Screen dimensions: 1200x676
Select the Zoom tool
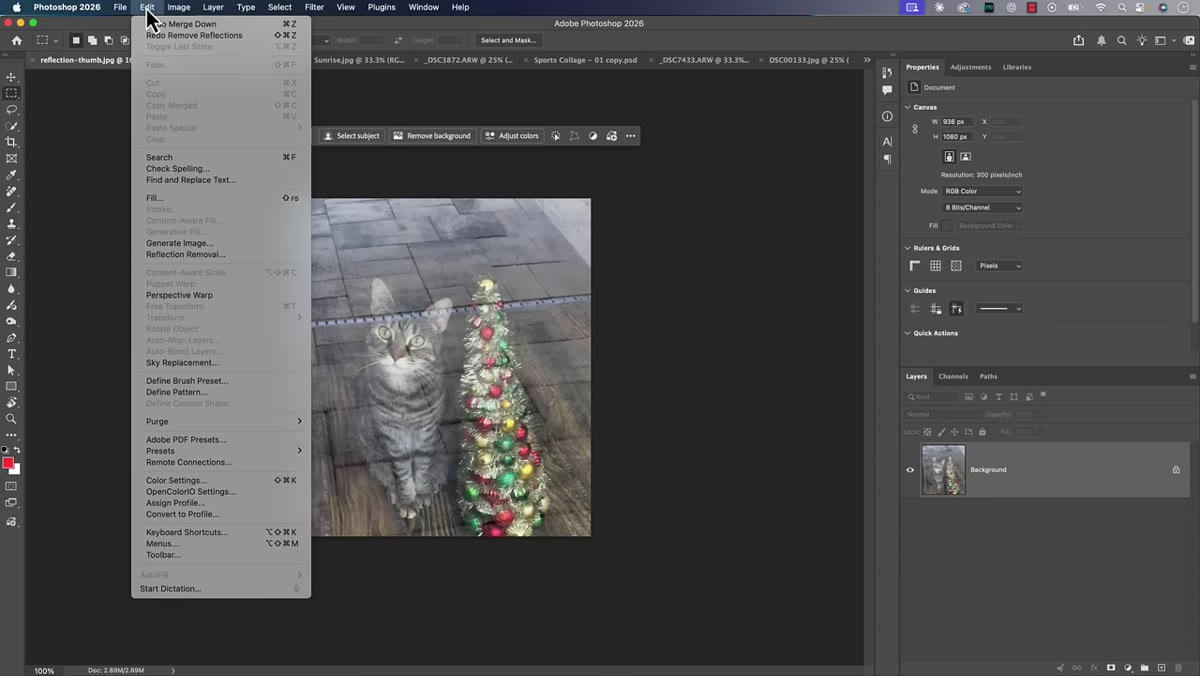[12, 419]
